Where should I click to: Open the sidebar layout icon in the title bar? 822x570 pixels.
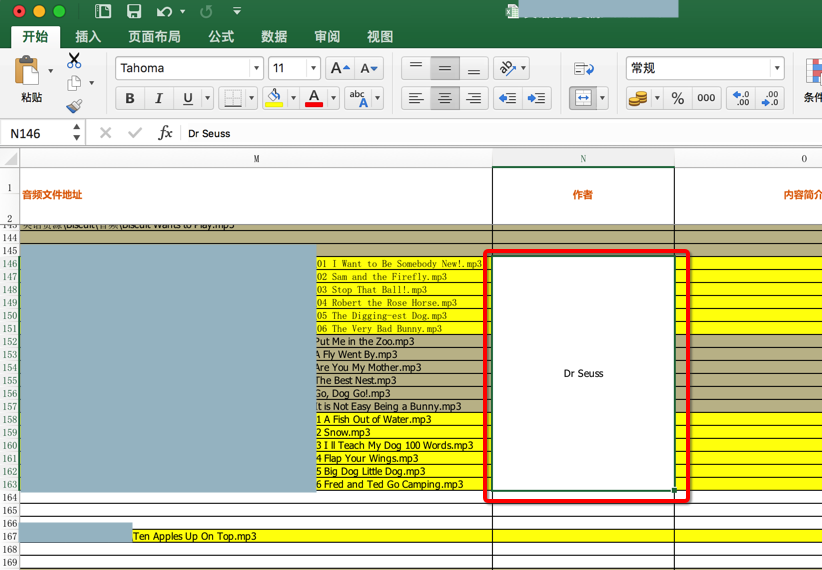[103, 11]
